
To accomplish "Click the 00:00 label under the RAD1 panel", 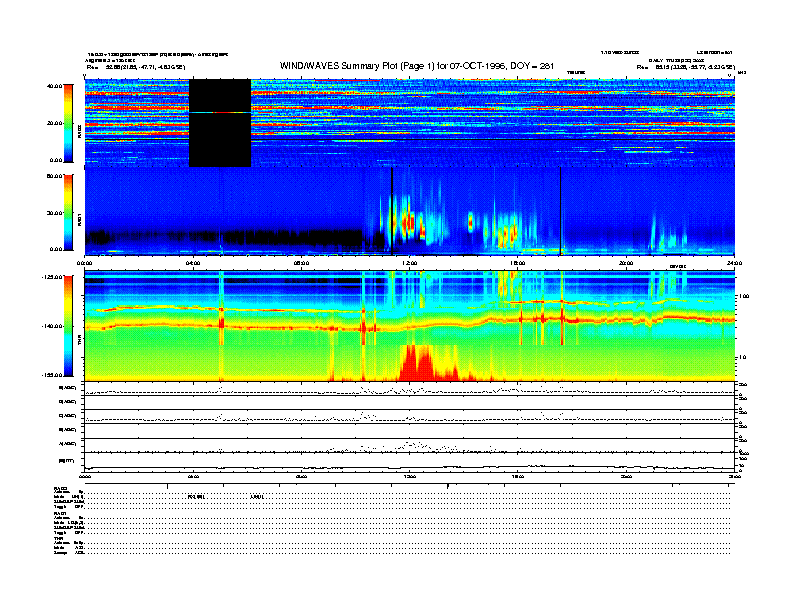I will click(x=84, y=263).
